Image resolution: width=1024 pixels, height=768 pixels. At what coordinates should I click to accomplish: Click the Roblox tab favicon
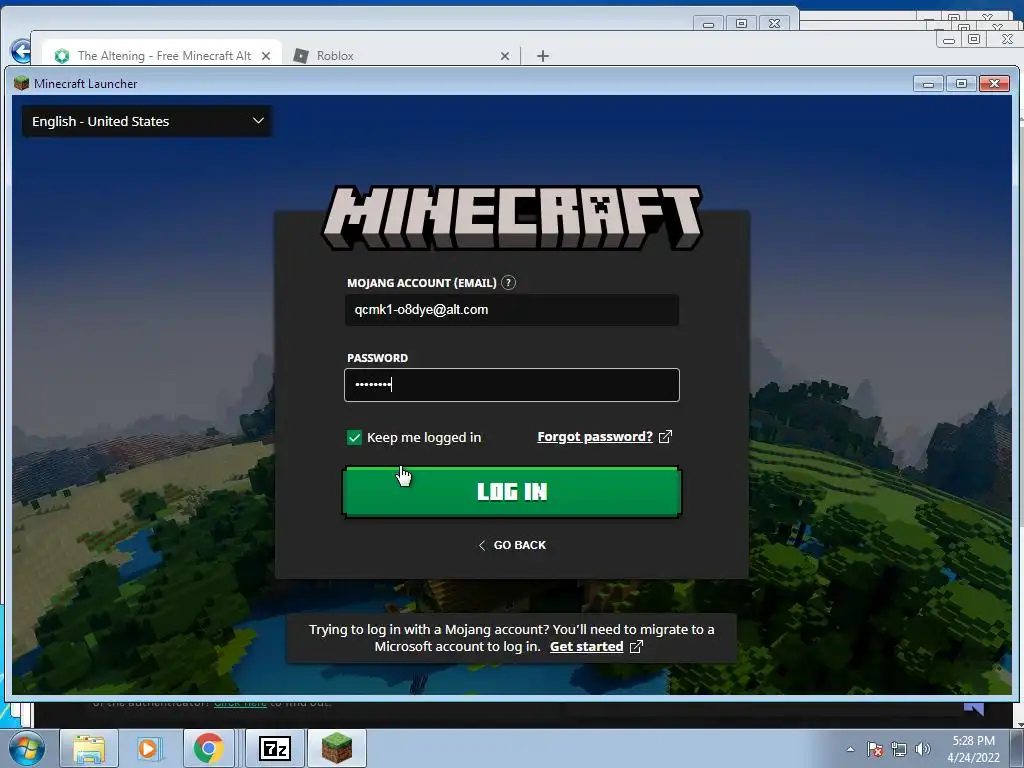tap(301, 56)
